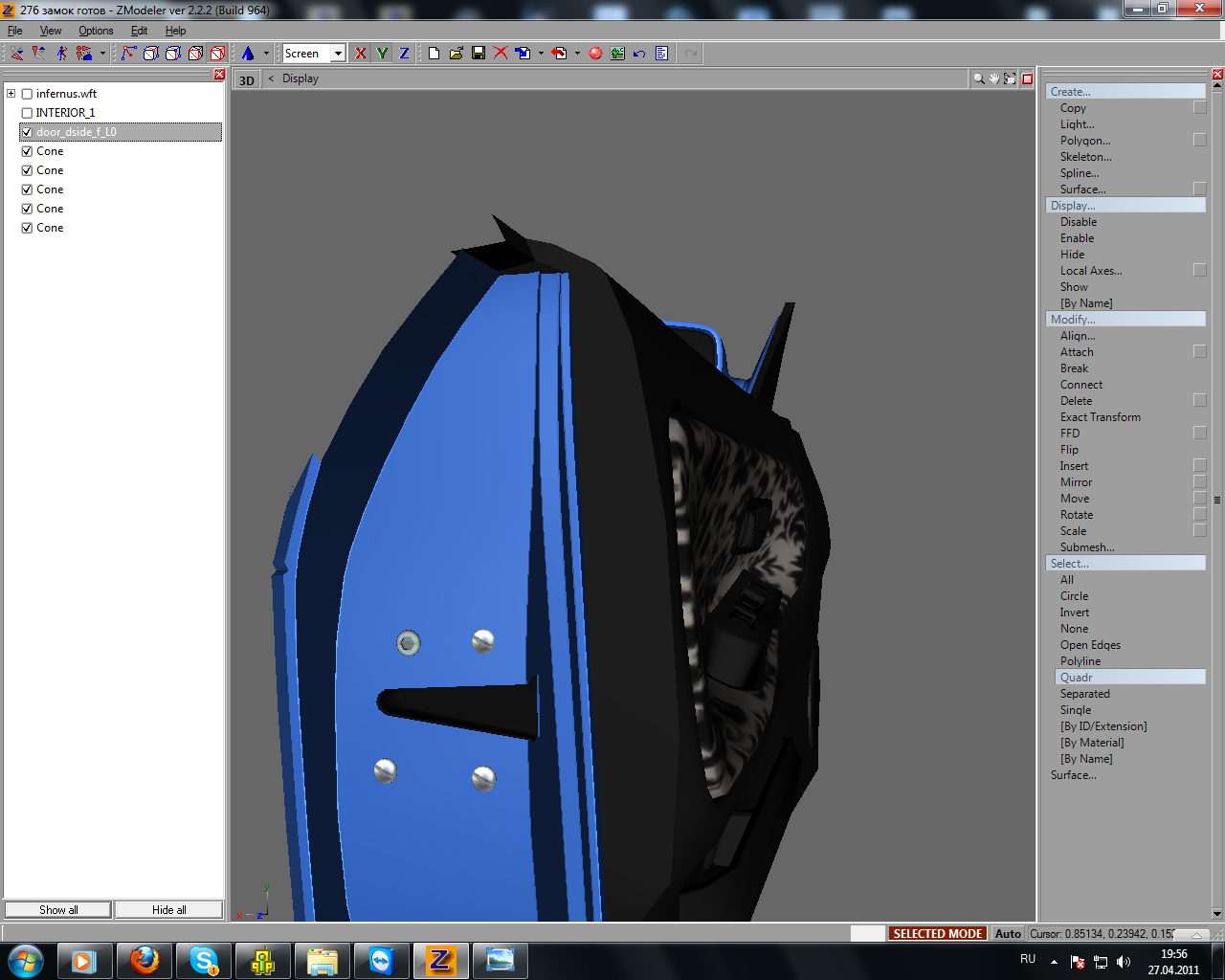The width and height of the screenshot is (1225, 980).
Task: Enable the INTERIOR_1 object checkbox
Action: tap(27, 113)
